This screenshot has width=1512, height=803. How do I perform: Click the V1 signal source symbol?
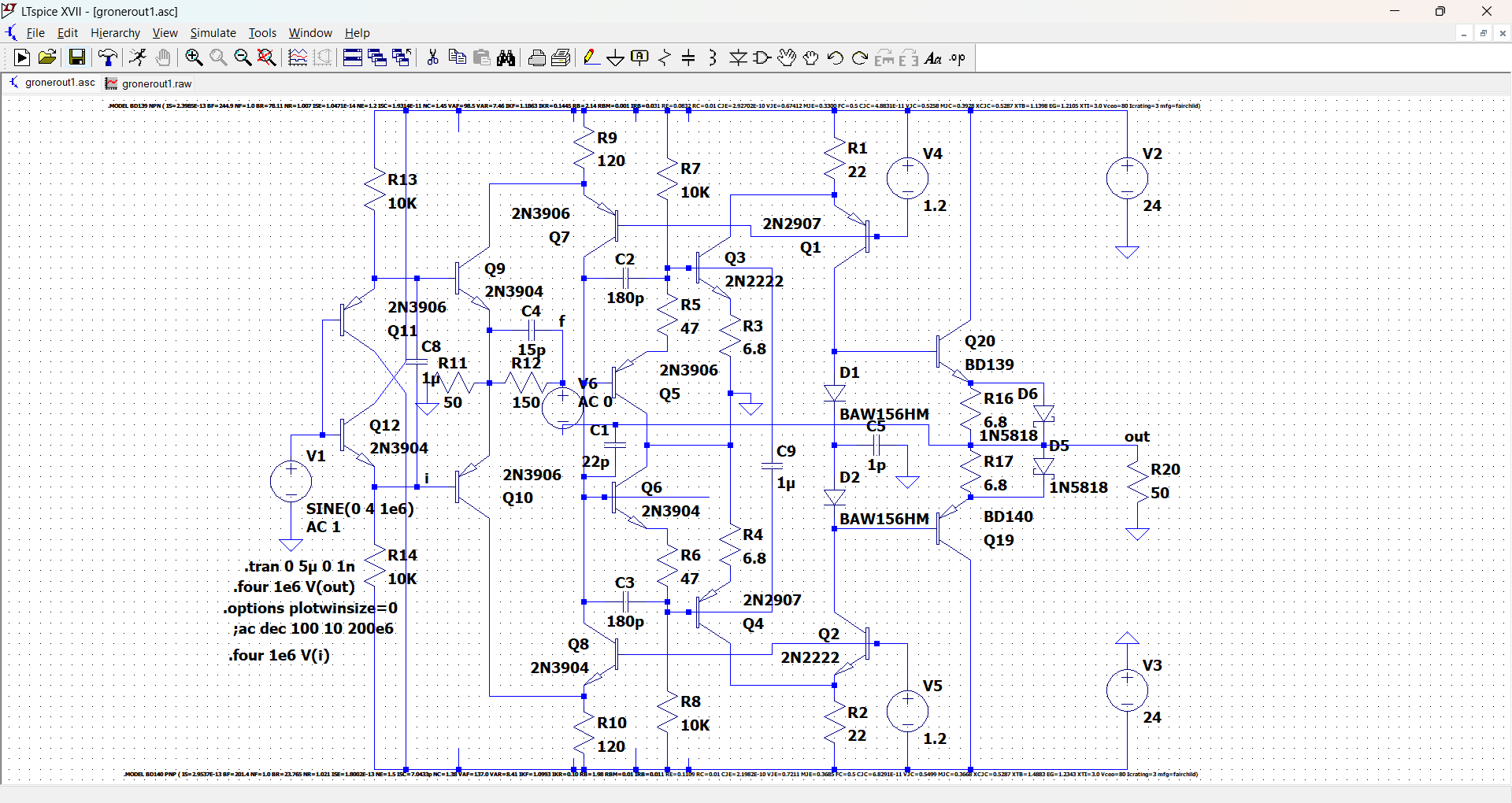(291, 481)
